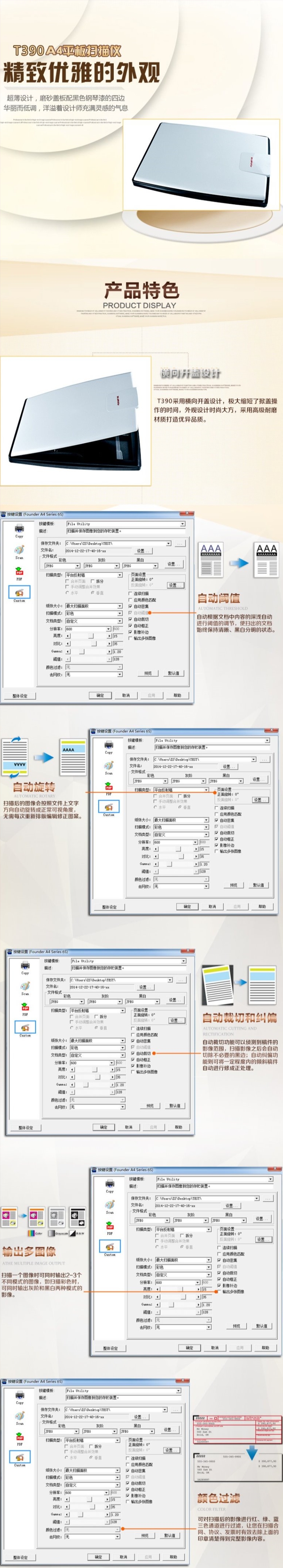Select Copy icon in dialog beside 自动旋转
The height and width of the screenshot is (1568, 283).
108,745
